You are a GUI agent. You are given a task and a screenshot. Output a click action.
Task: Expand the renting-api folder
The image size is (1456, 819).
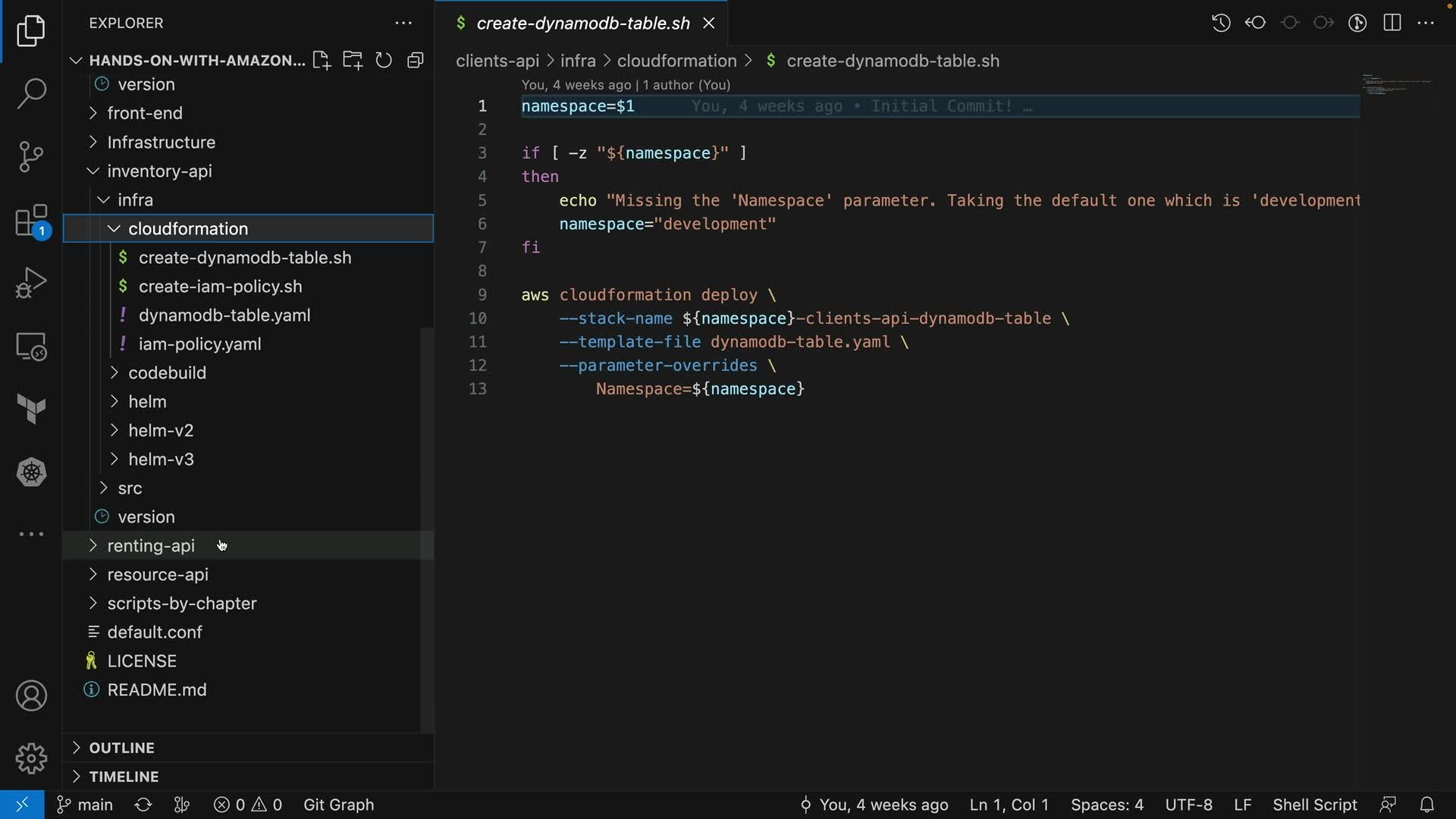pyautogui.click(x=151, y=546)
